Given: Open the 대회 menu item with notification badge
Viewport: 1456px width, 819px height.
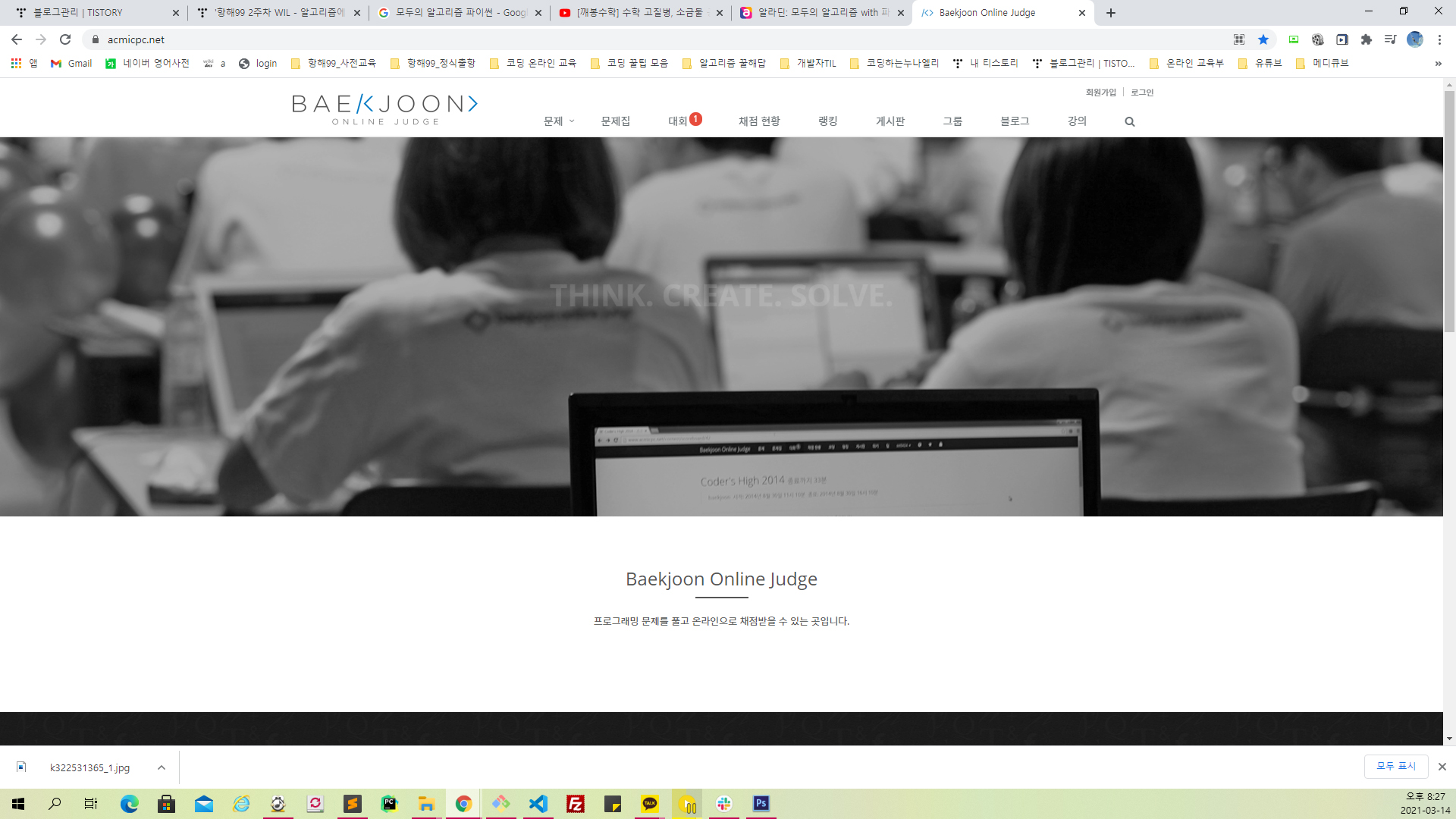Looking at the screenshot, I should (x=677, y=121).
